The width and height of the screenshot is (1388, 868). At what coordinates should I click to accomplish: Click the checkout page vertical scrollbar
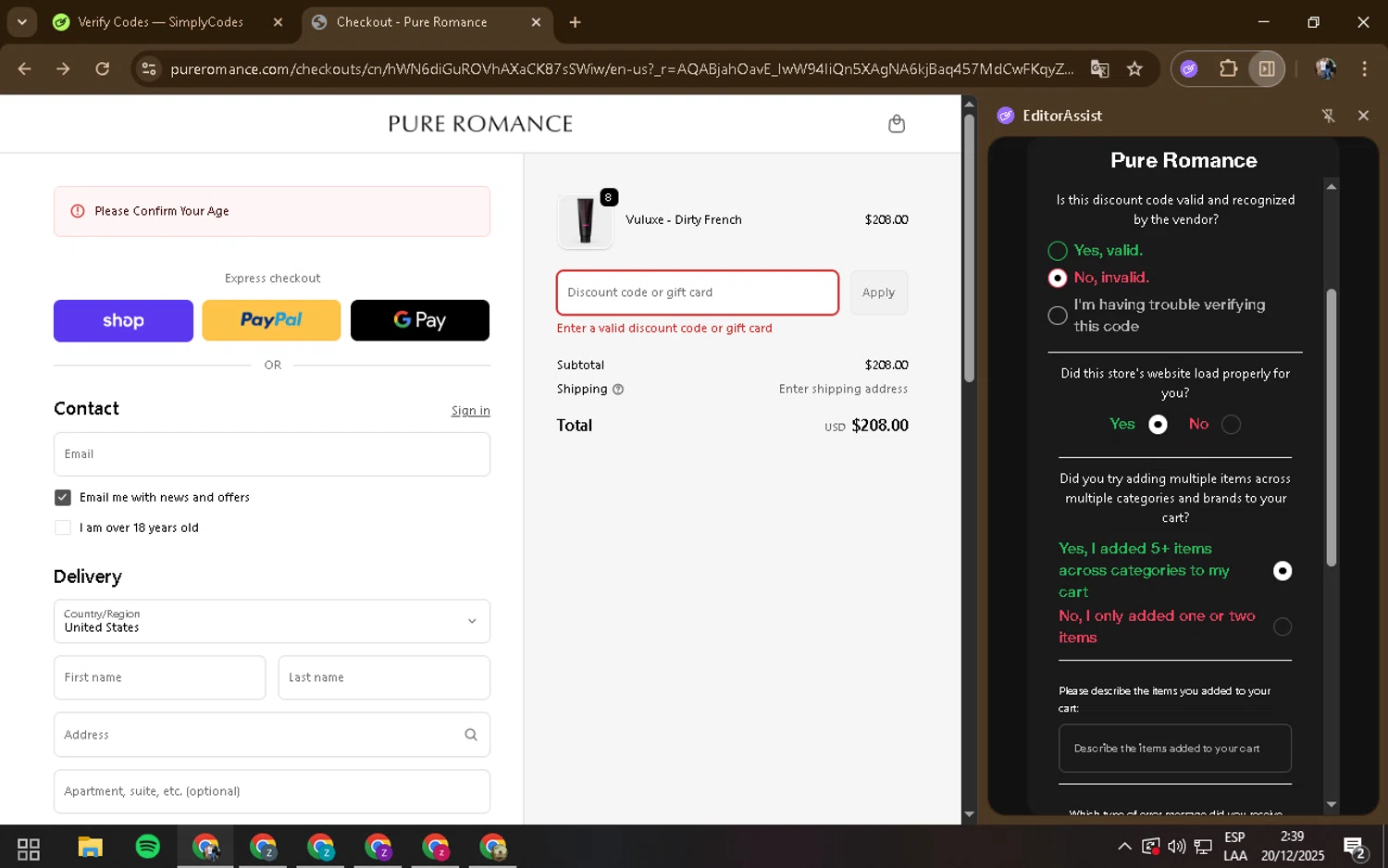[x=969, y=248]
